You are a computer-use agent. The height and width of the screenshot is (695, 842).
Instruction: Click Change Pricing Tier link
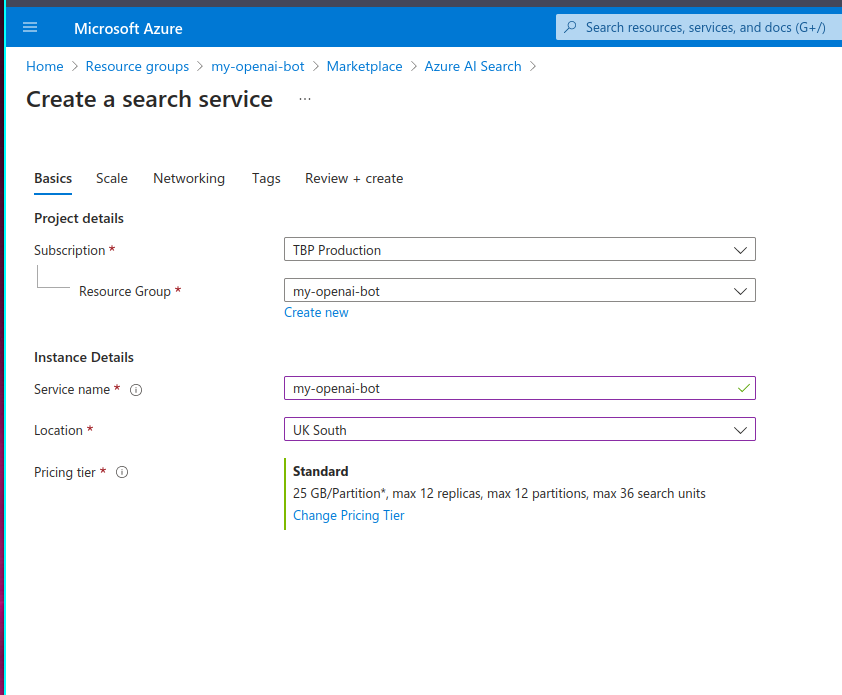(348, 515)
